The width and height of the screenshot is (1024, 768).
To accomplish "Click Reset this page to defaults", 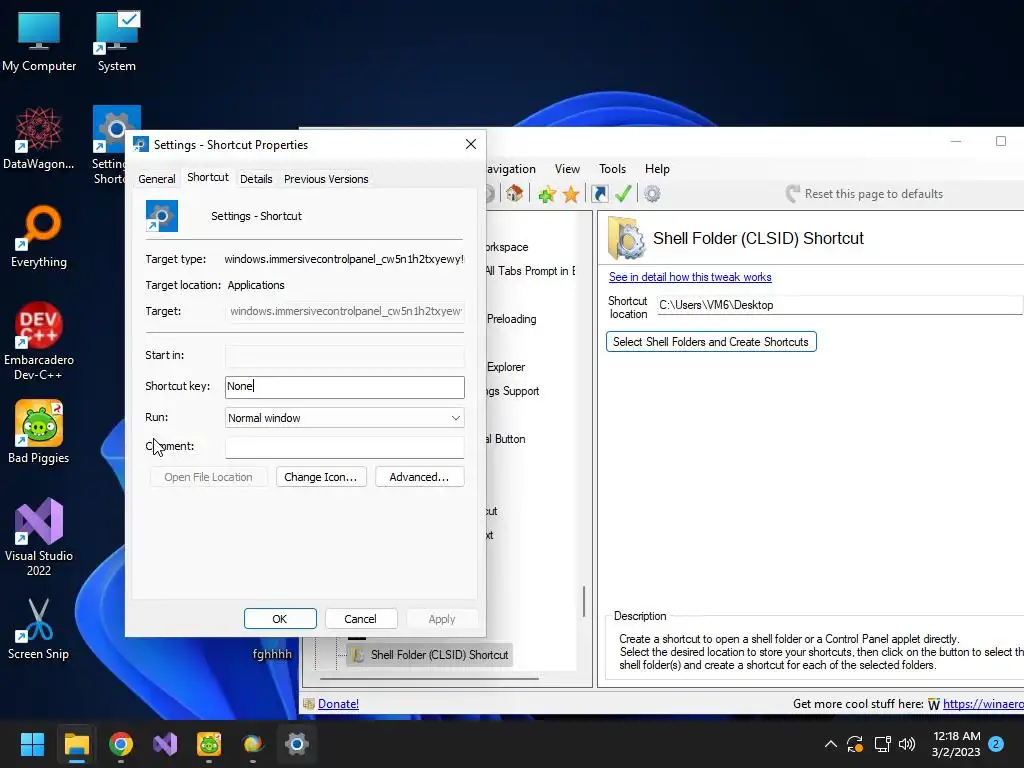I will [864, 194].
